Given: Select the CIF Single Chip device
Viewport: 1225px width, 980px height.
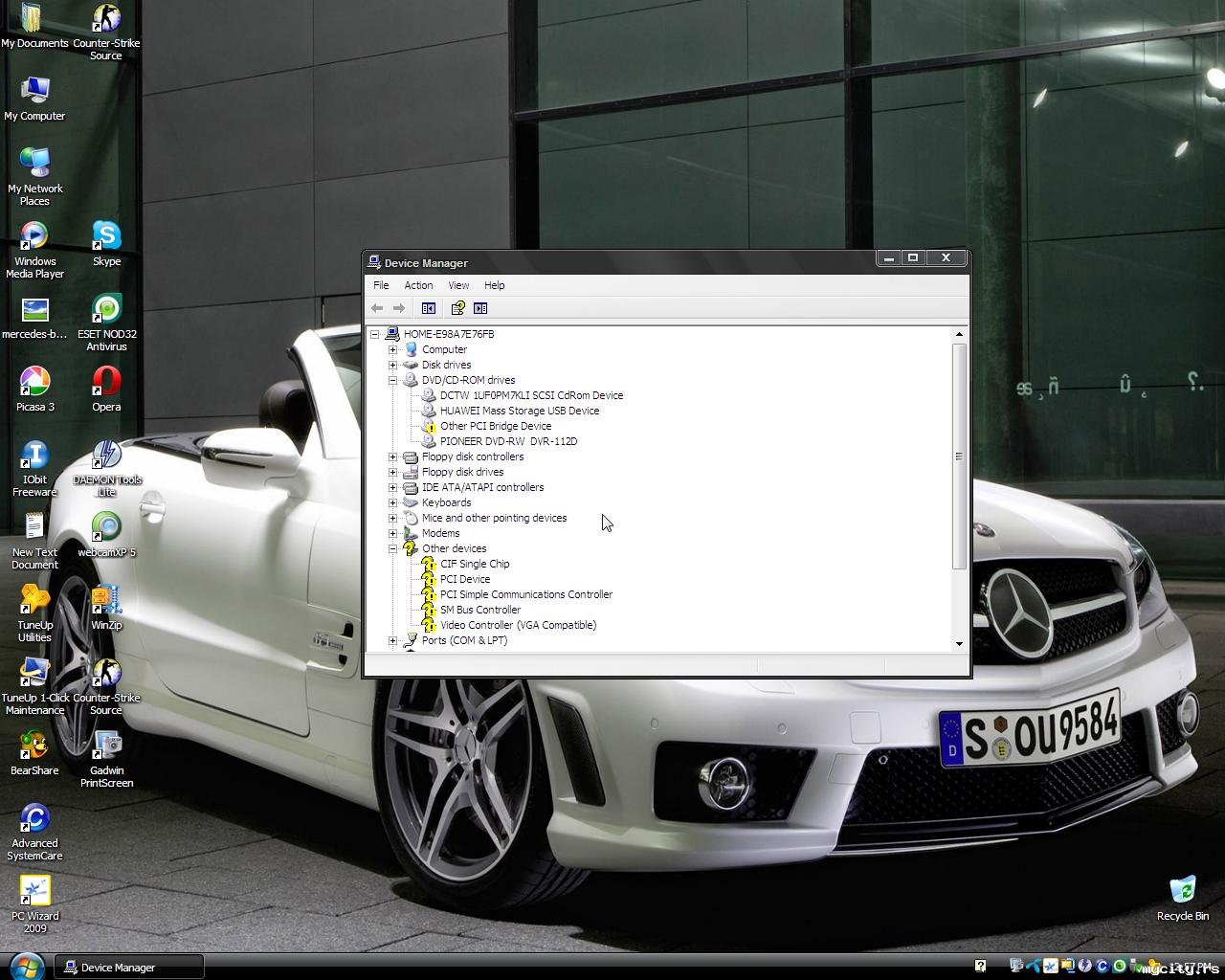Looking at the screenshot, I should [475, 564].
